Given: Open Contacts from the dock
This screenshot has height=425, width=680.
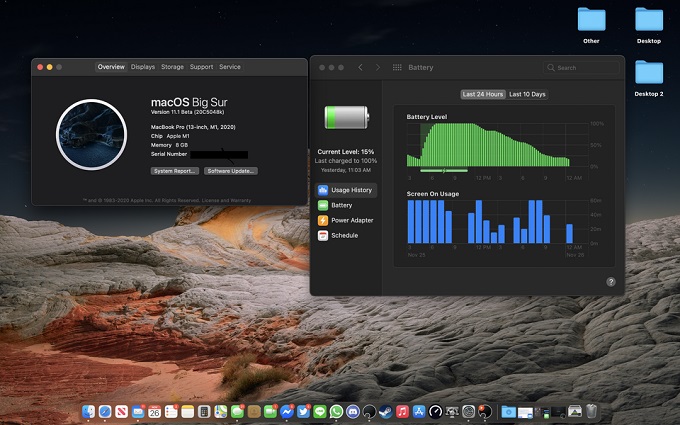Looking at the screenshot, I should tap(254, 411).
